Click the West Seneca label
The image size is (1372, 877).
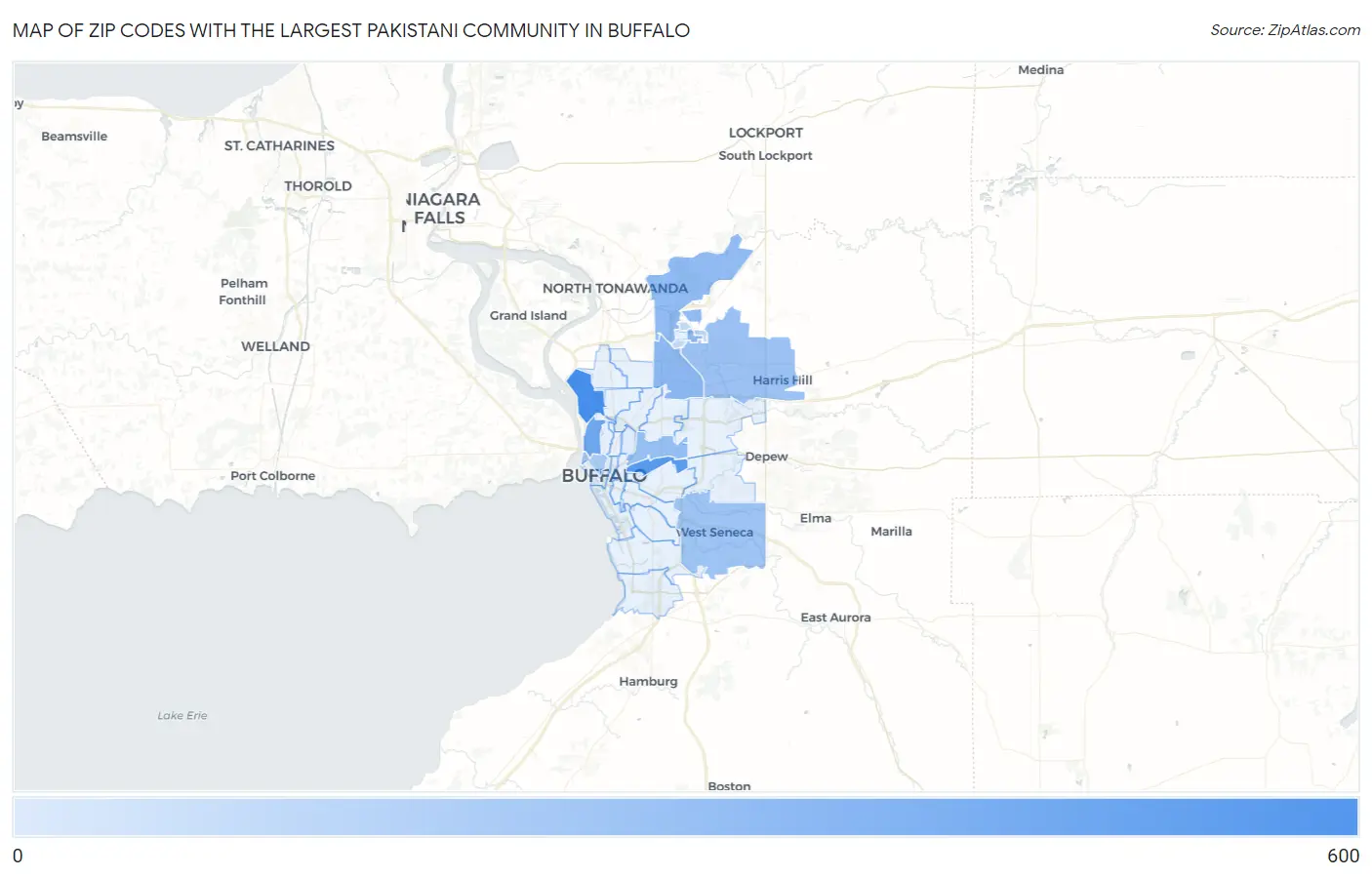pyautogui.click(x=716, y=532)
